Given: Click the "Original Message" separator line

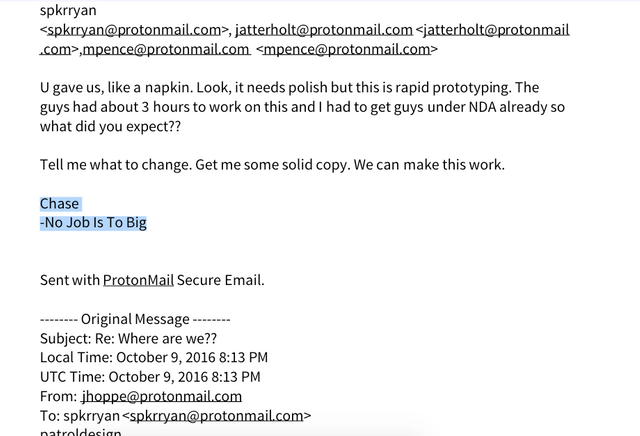Looking at the screenshot, I should (x=135, y=319).
